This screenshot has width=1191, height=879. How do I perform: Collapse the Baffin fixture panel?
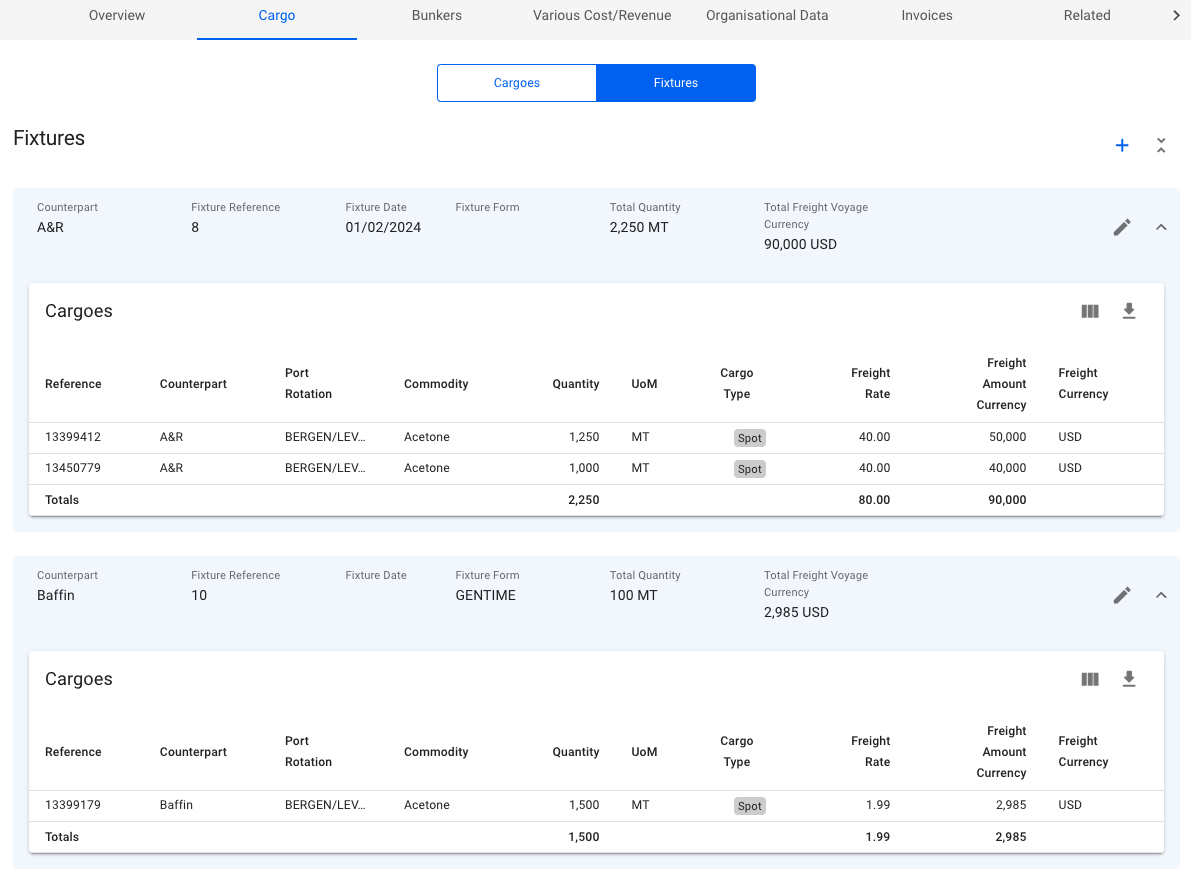pyautogui.click(x=1161, y=596)
